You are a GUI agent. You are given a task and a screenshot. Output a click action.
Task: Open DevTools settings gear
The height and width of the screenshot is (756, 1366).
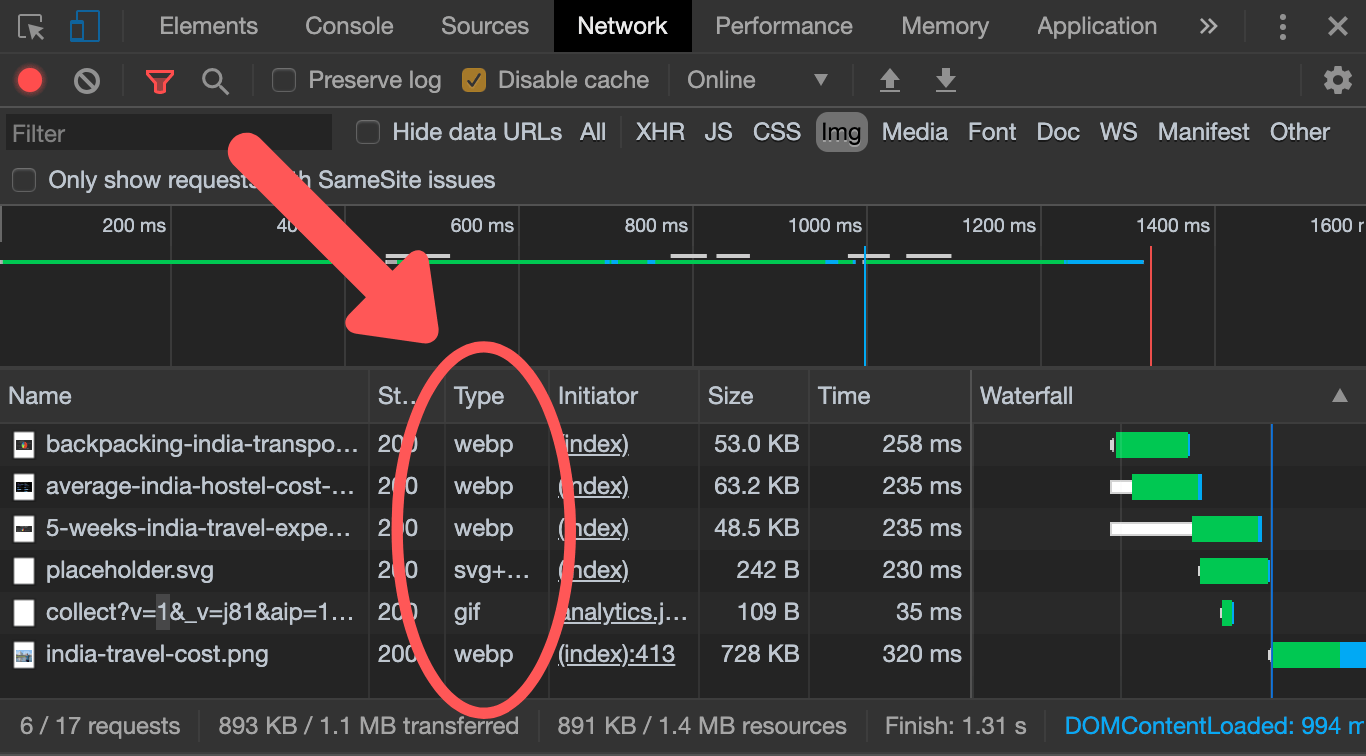point(1338,80)
